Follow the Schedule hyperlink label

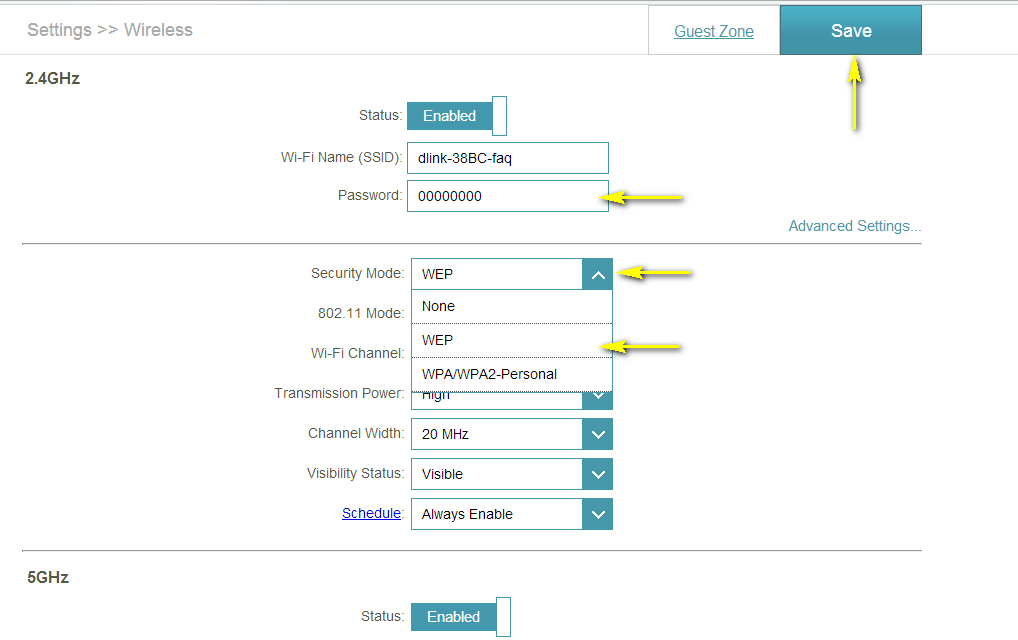tap(371, 513)
